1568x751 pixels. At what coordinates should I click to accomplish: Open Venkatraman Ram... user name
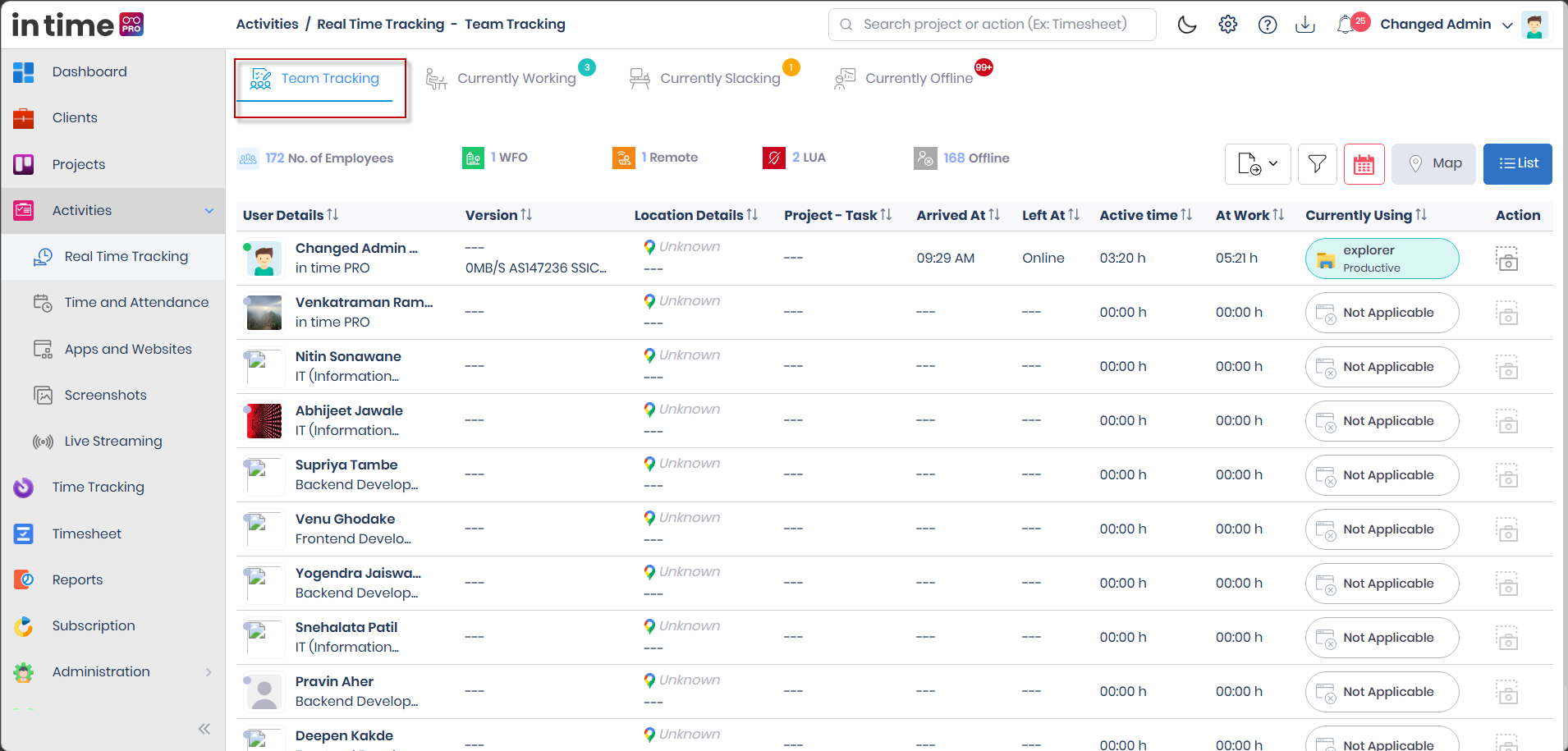(364, 302)
